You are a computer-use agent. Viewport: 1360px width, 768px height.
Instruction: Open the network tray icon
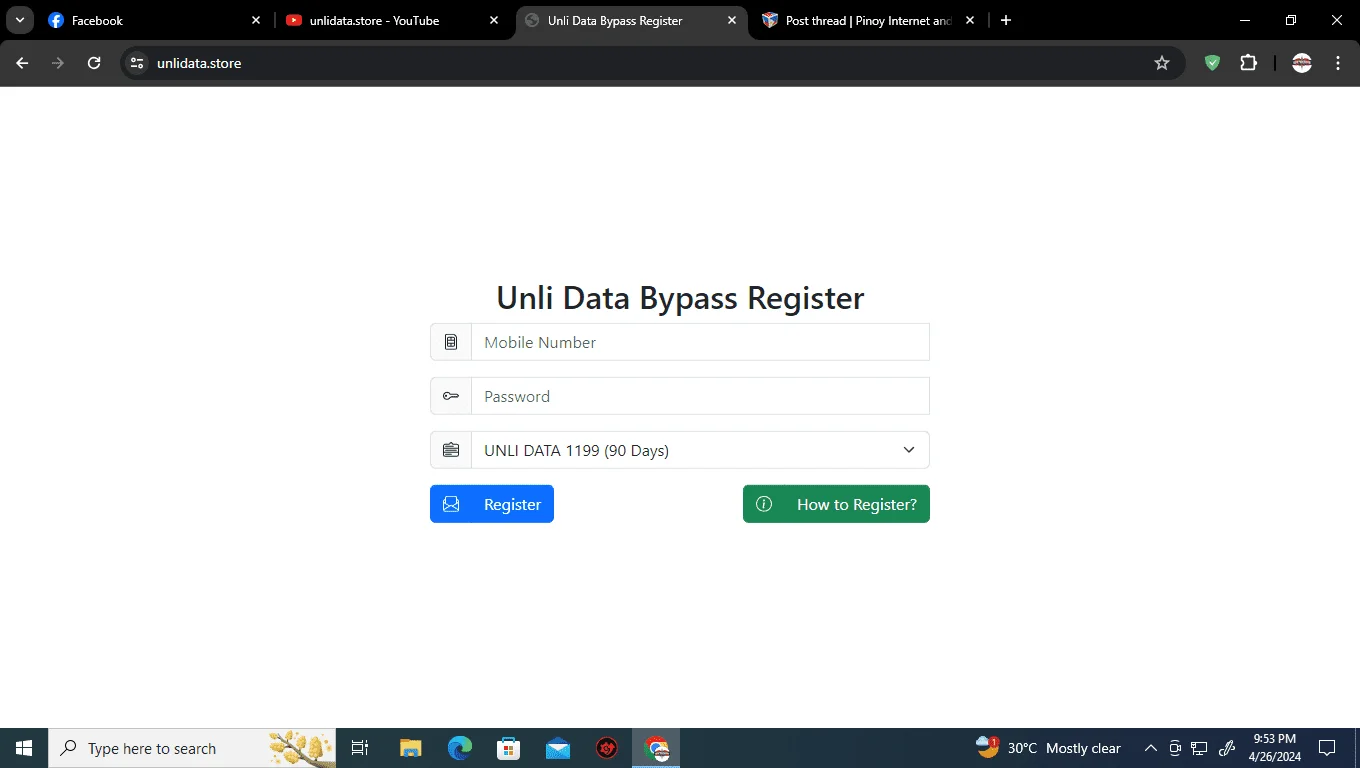click(x=1200, y=748)
